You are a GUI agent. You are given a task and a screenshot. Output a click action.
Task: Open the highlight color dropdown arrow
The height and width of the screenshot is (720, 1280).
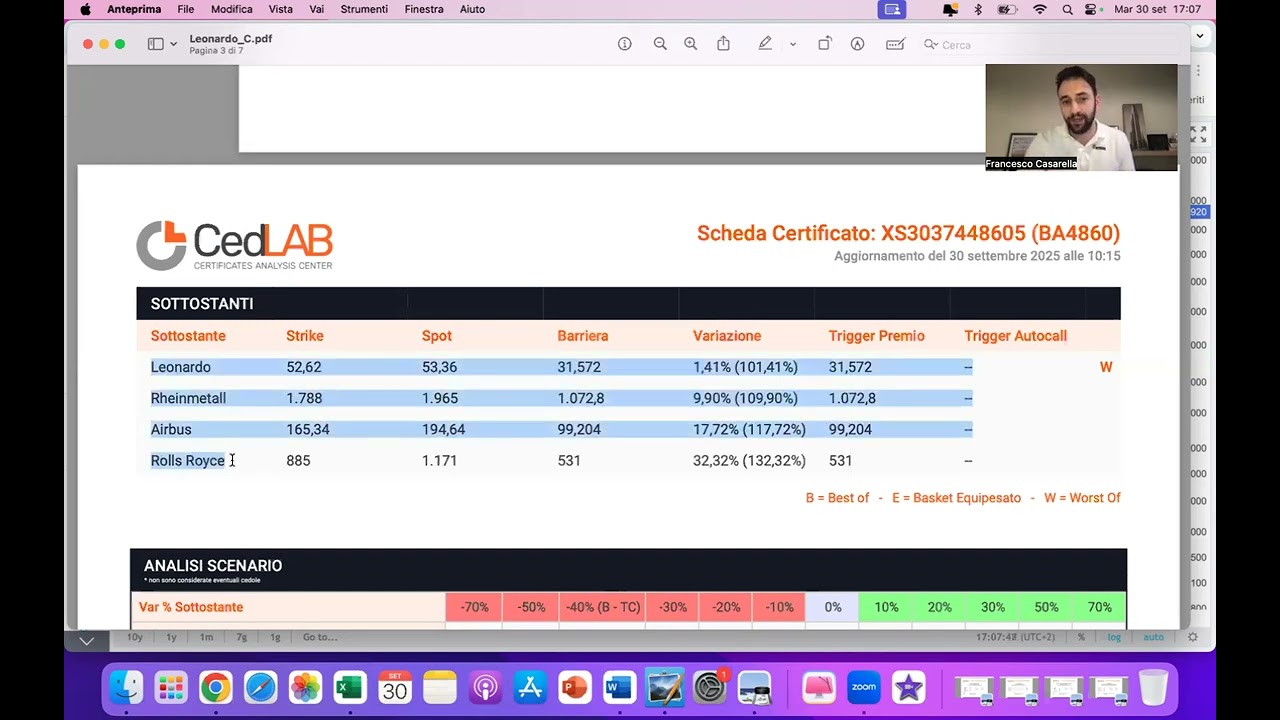793,45
